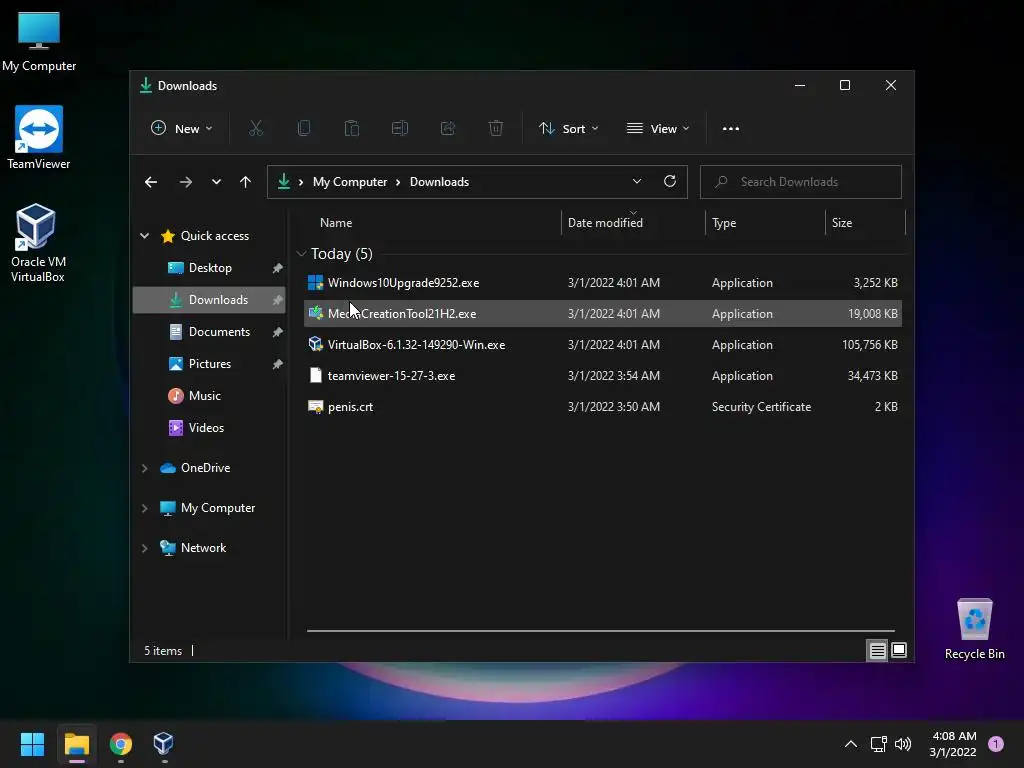Open the See more ellipsis menu

(x=731, y=129)
